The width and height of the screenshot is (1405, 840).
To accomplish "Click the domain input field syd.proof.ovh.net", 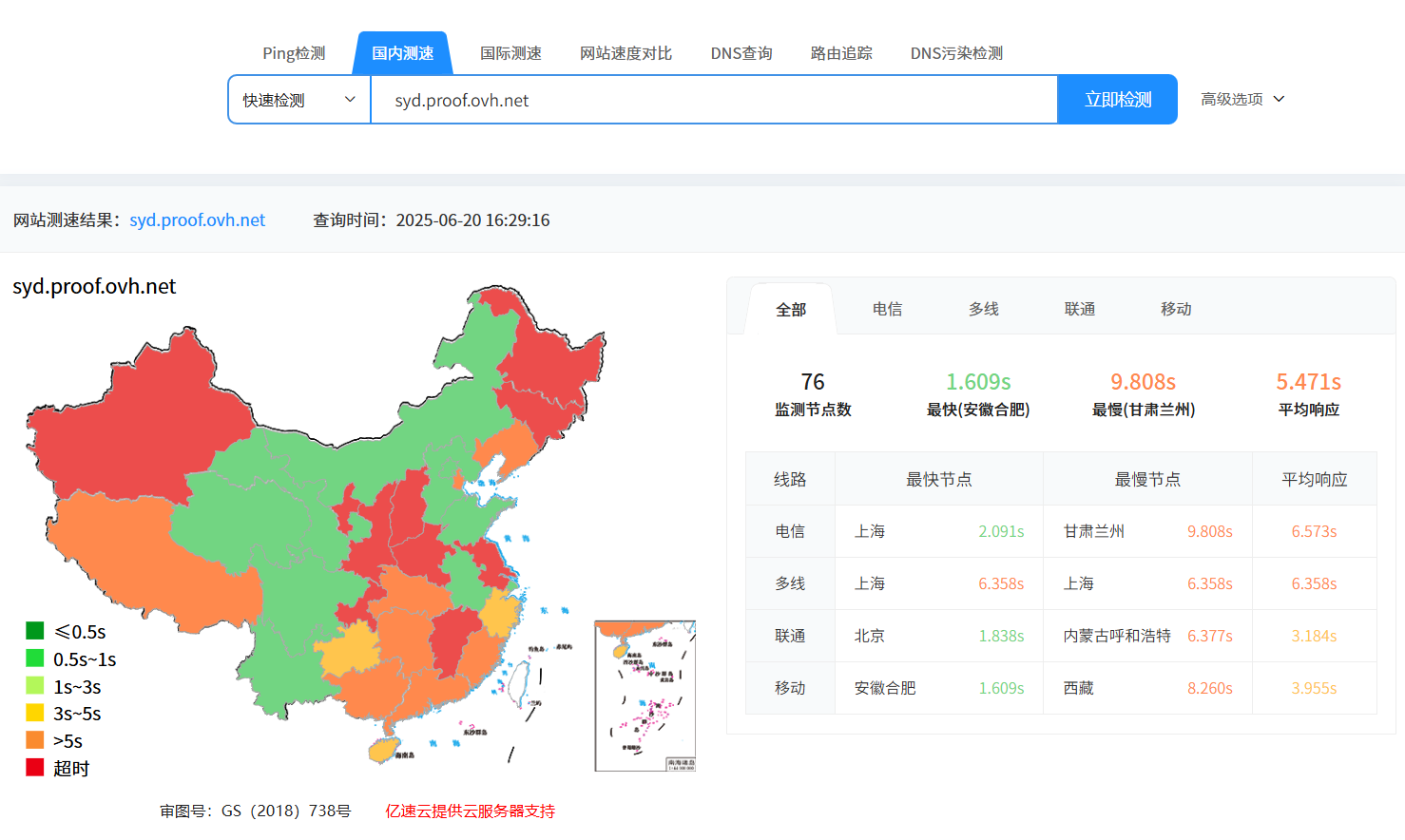I will (714, 100).
